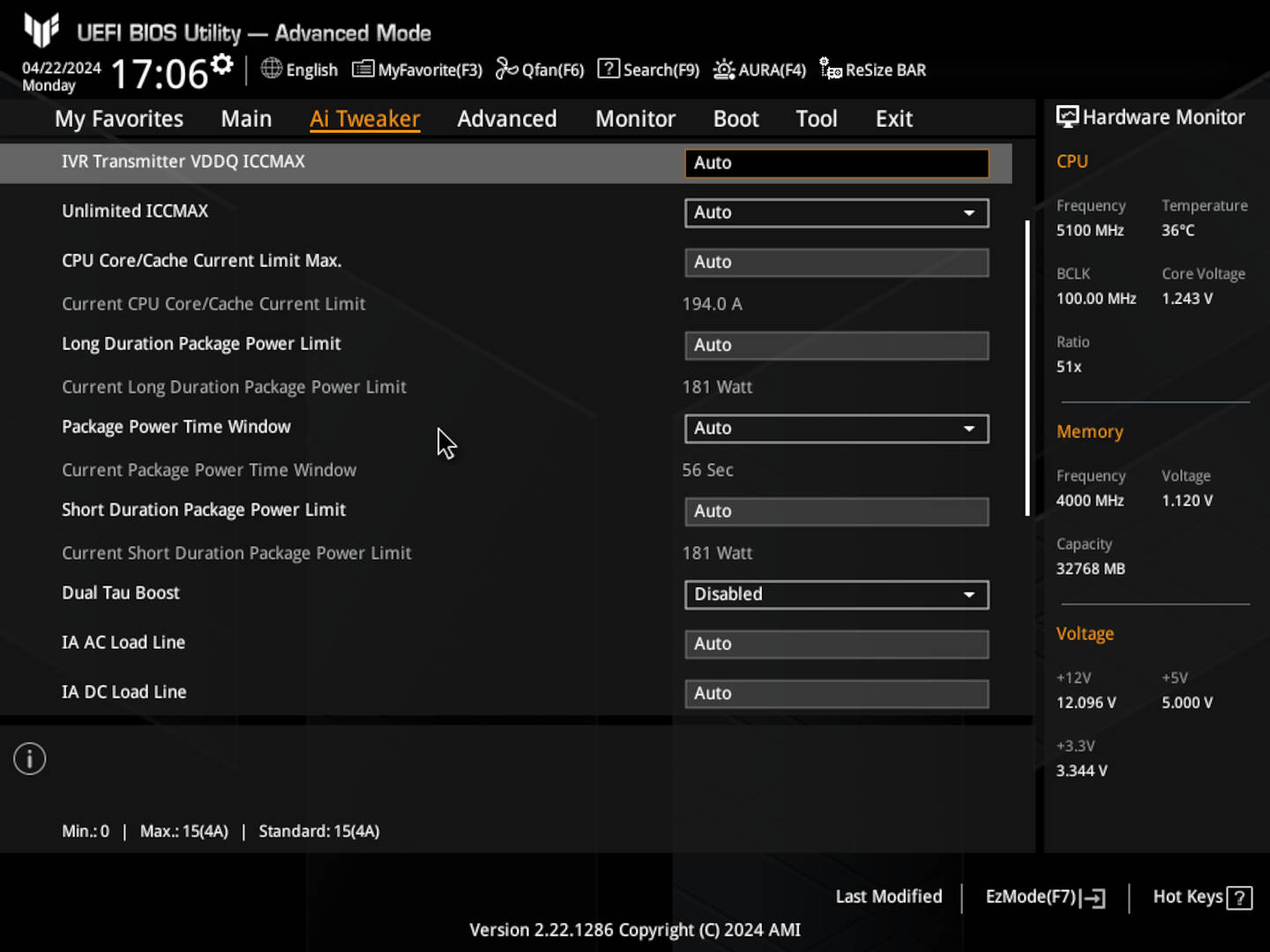Click the settings list scrollbar
The height and width of the screenshot is (952, 1270).
(1027, 368)
